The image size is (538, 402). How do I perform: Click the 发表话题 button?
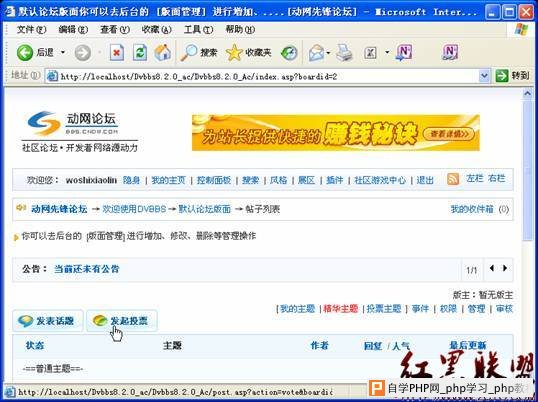(48, 321)
